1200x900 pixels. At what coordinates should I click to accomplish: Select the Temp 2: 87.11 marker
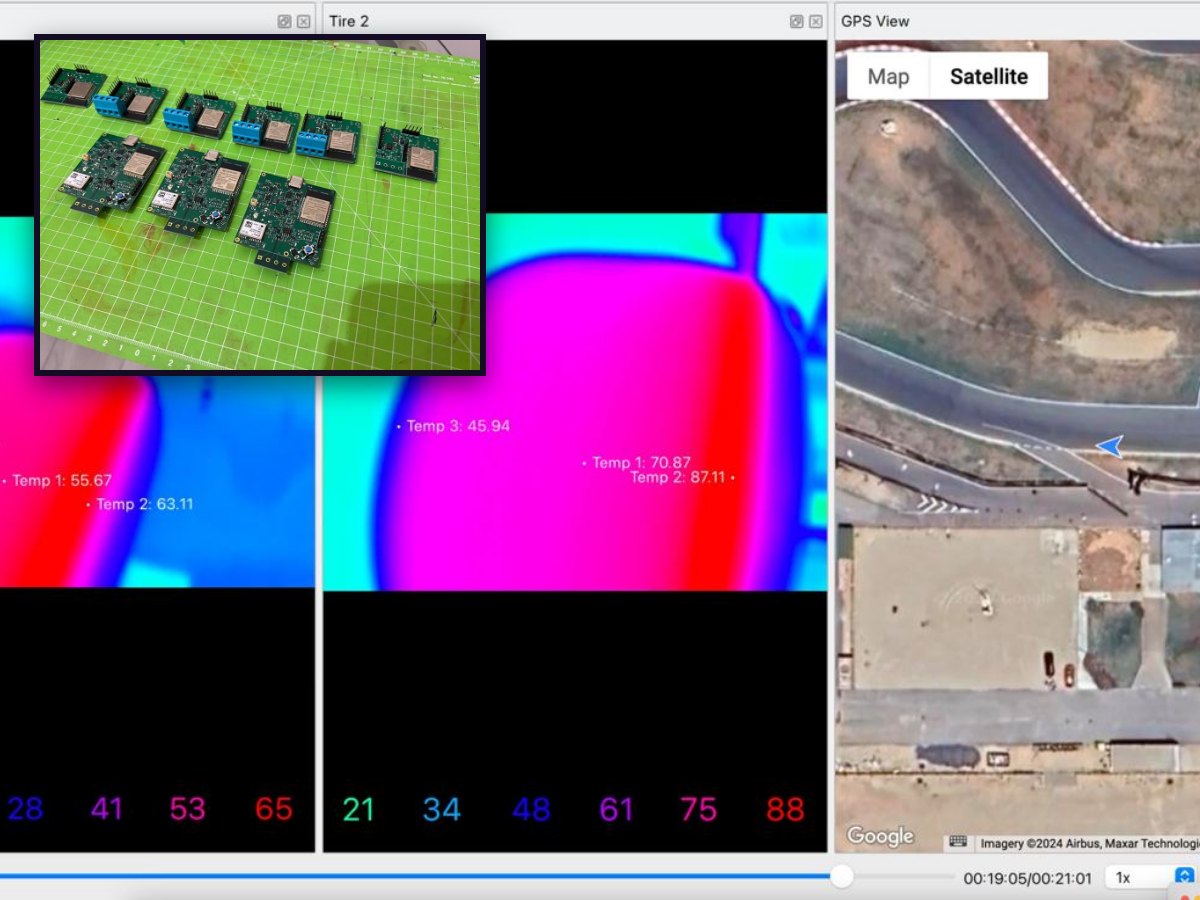tap(682, 478)
